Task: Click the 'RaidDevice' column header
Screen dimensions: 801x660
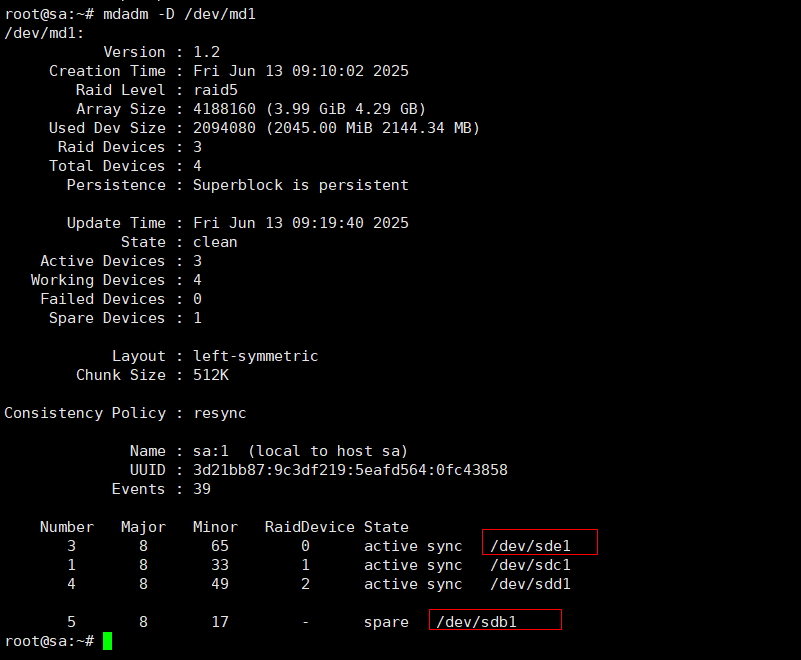Action: click(x=310, y=527)
